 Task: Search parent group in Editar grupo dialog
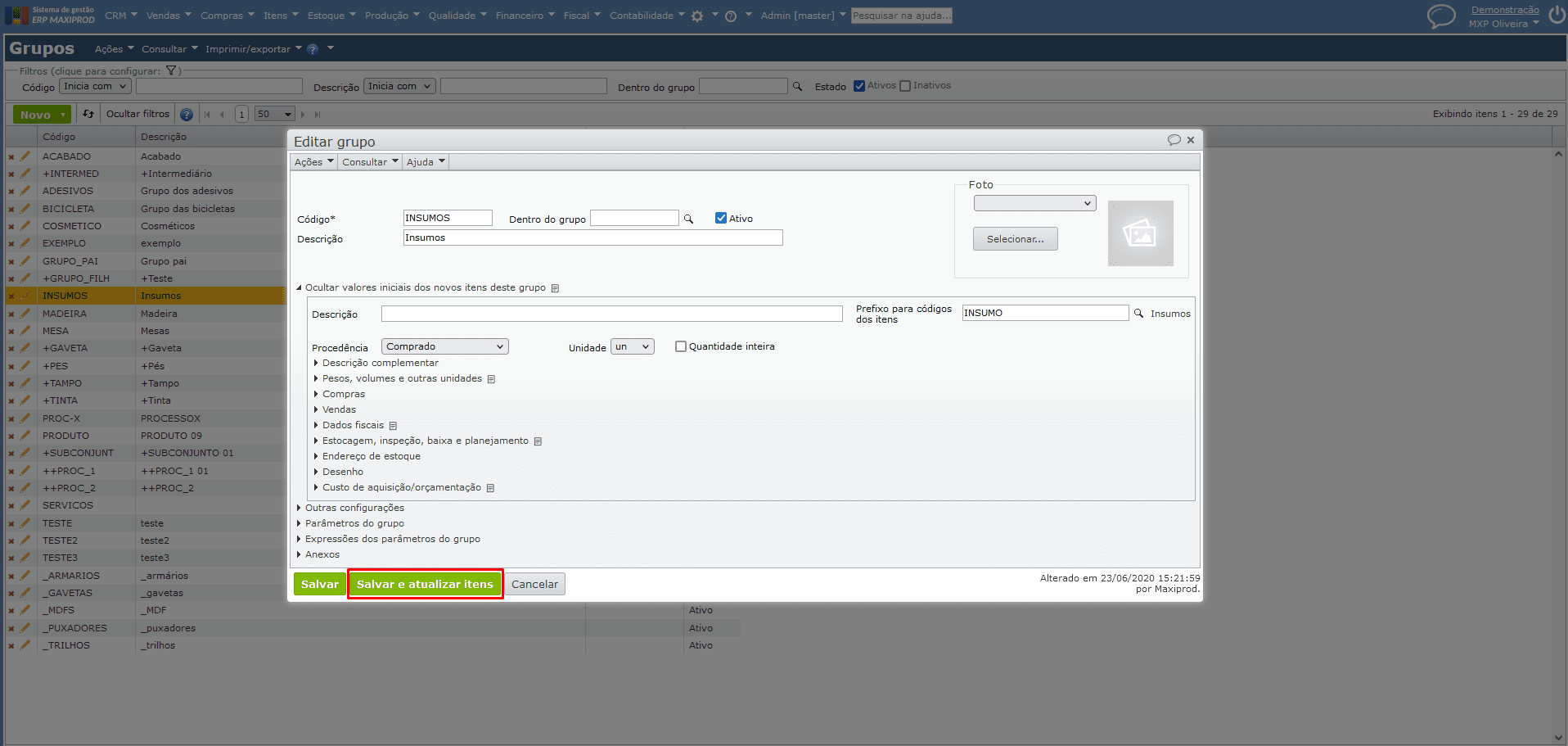point(688,219)
